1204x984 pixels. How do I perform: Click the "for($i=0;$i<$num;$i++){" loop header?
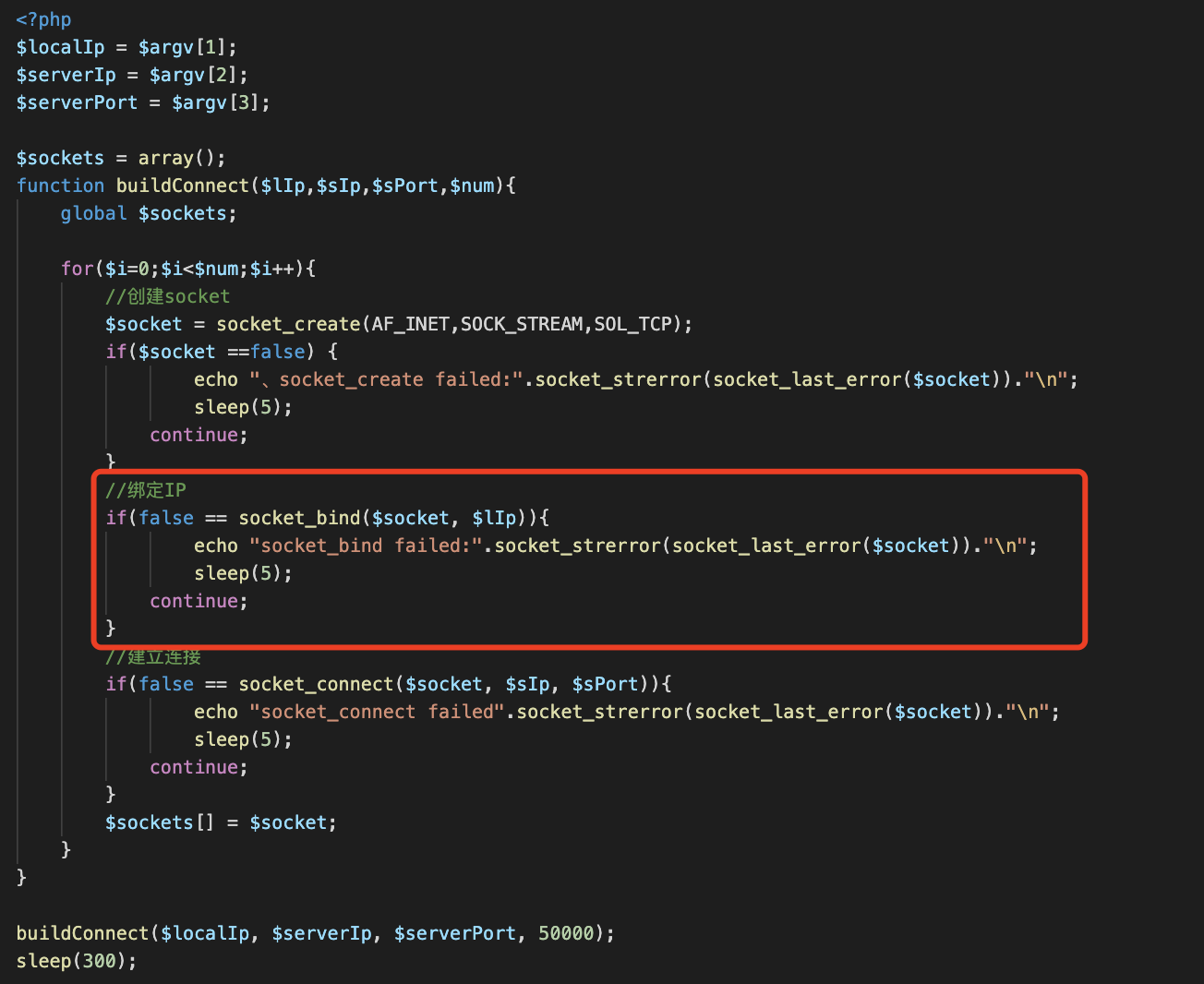pyautogui.click(x=188, y=269)
